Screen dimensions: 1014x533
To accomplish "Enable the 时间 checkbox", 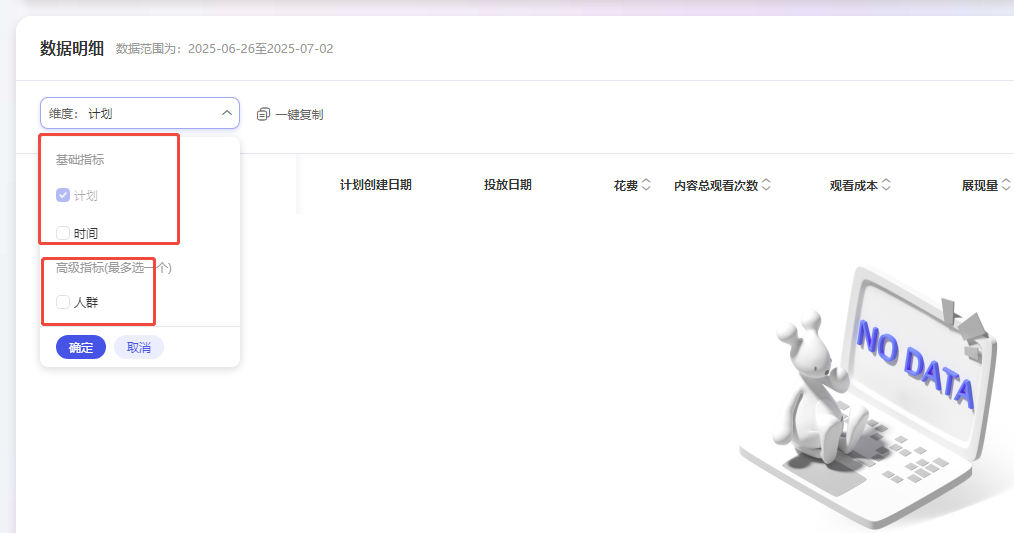I will pyautogui.click(x=63, y=233).
